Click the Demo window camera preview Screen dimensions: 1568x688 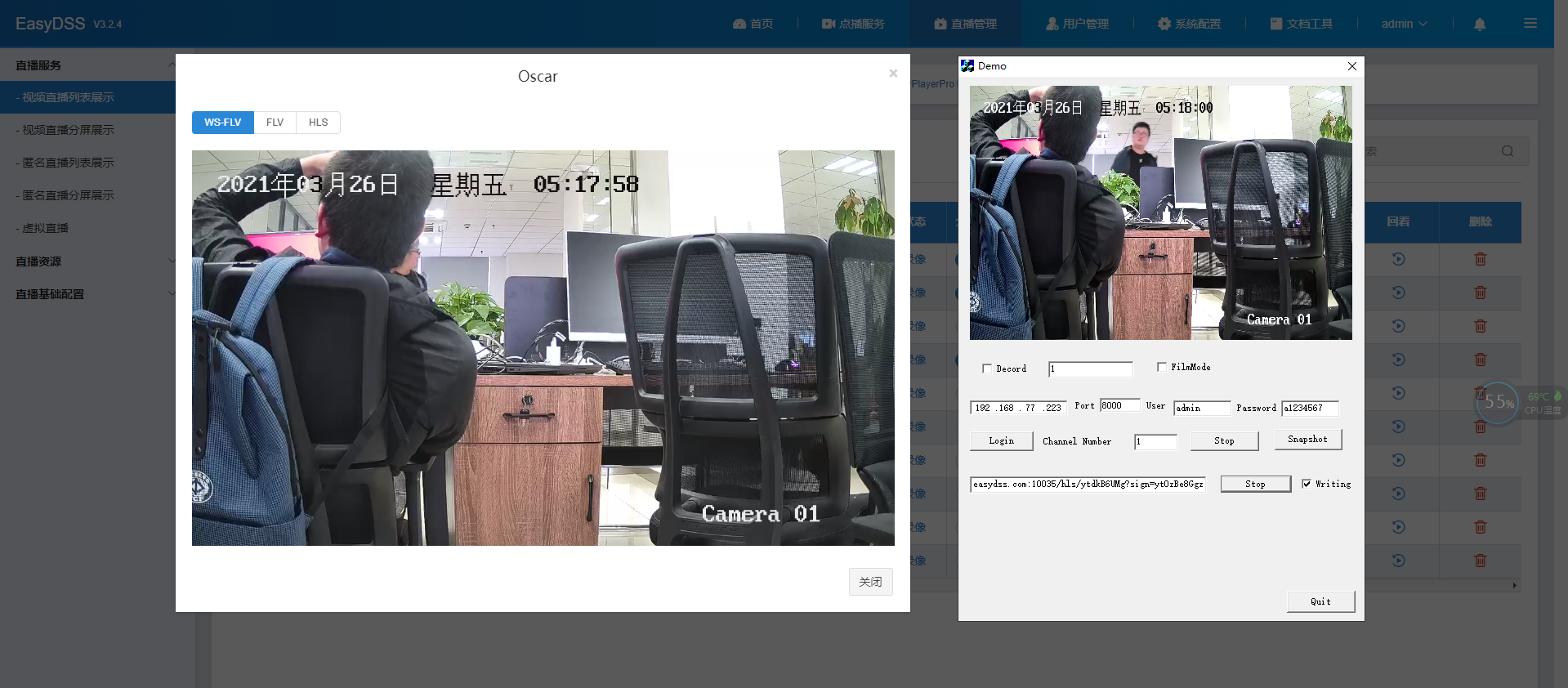(x=1160, y=212)
